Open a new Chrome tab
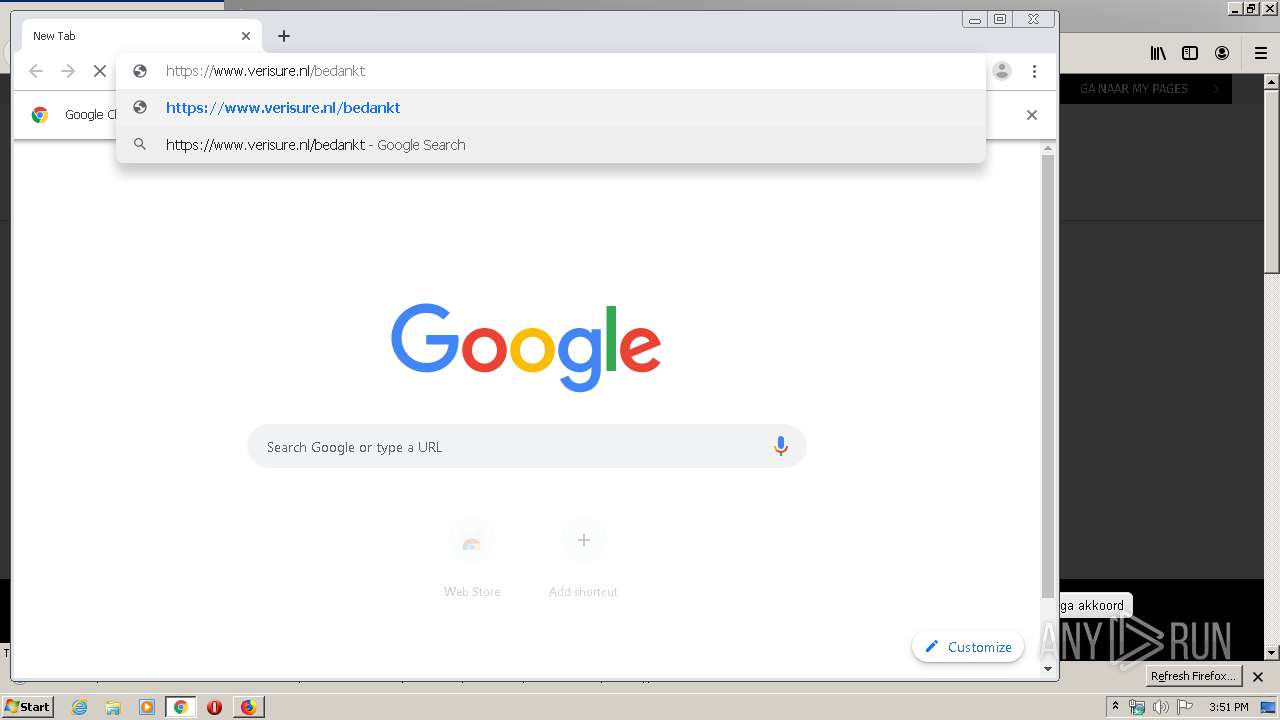Image resolution: width=1280 pixels, height=720 pixels. 284,36
